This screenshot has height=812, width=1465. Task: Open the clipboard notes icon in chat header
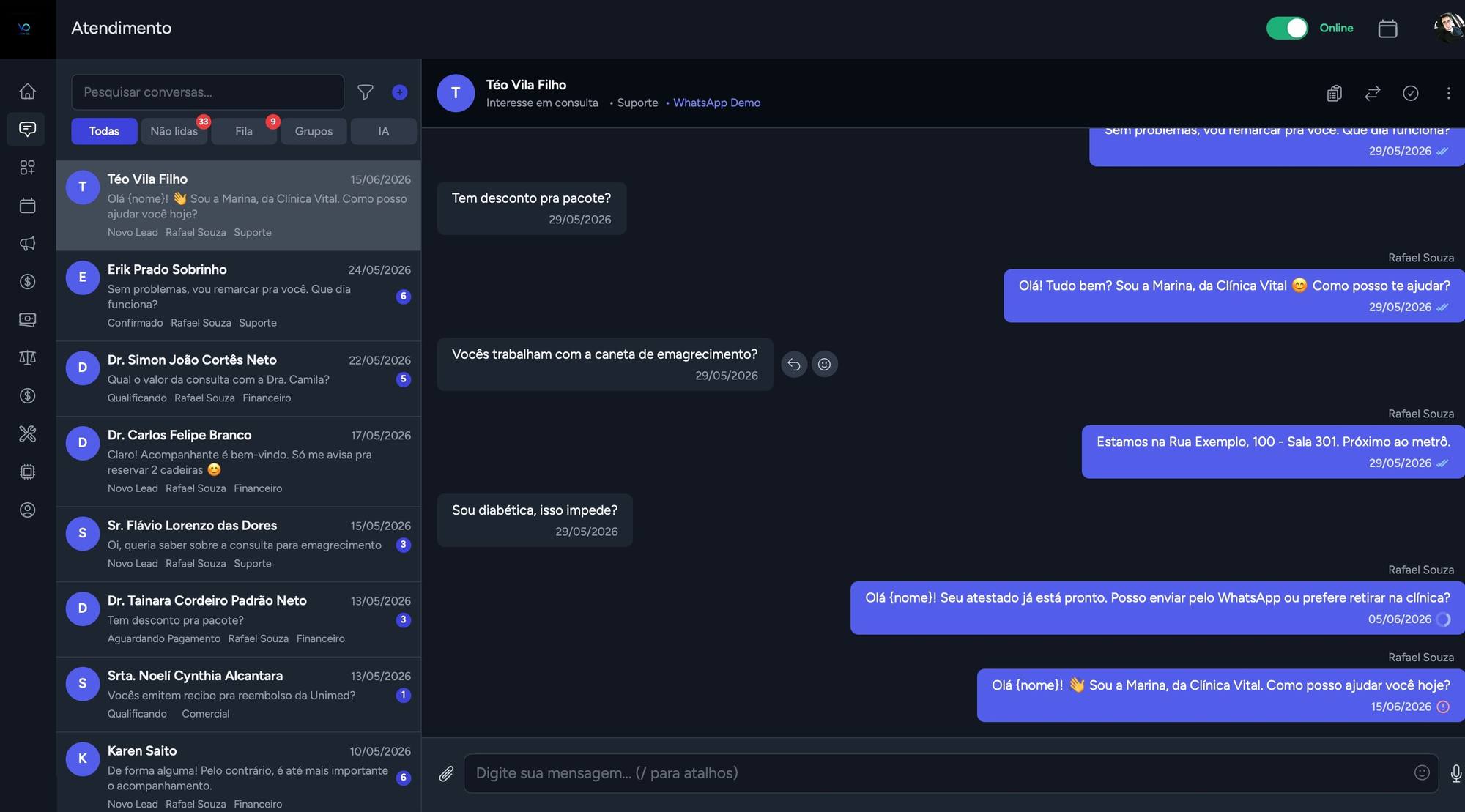click(1335, 93)
